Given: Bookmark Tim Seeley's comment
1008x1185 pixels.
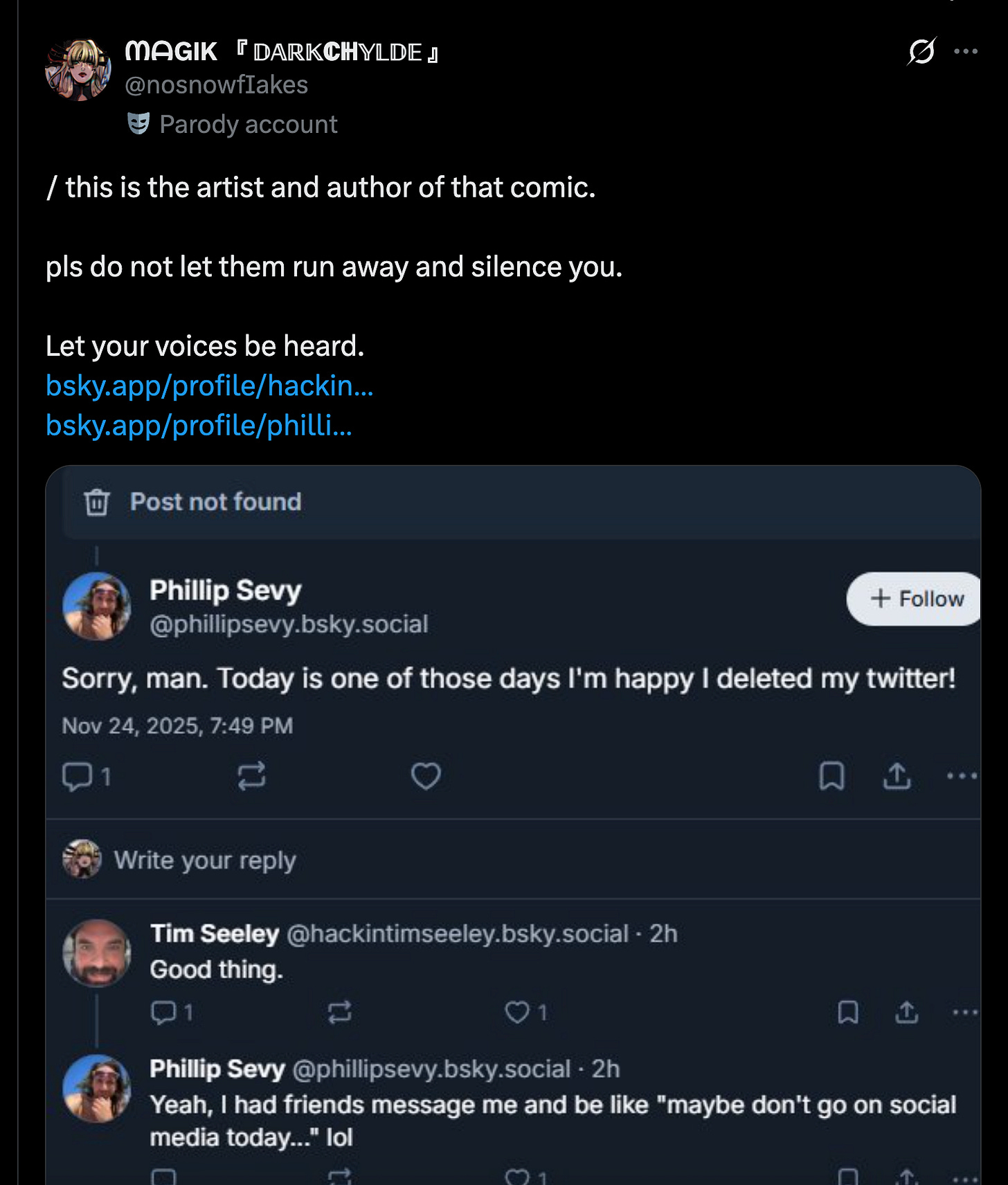Looking at the screenshot, I should [848, 1013].
